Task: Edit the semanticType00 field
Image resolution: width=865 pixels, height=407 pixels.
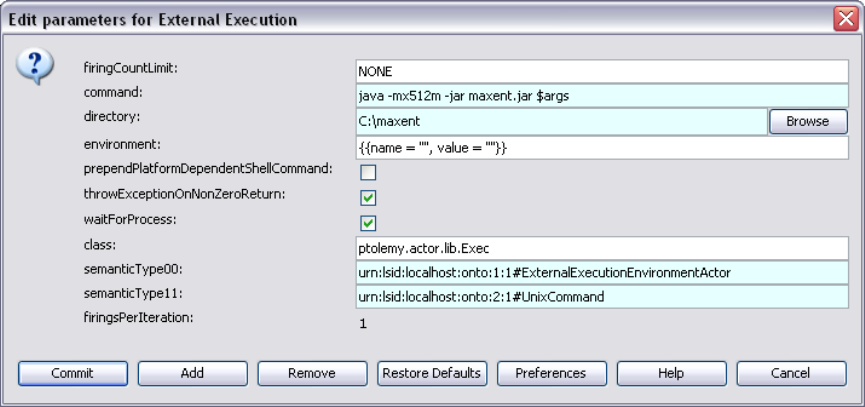Action: coord(601,272)
